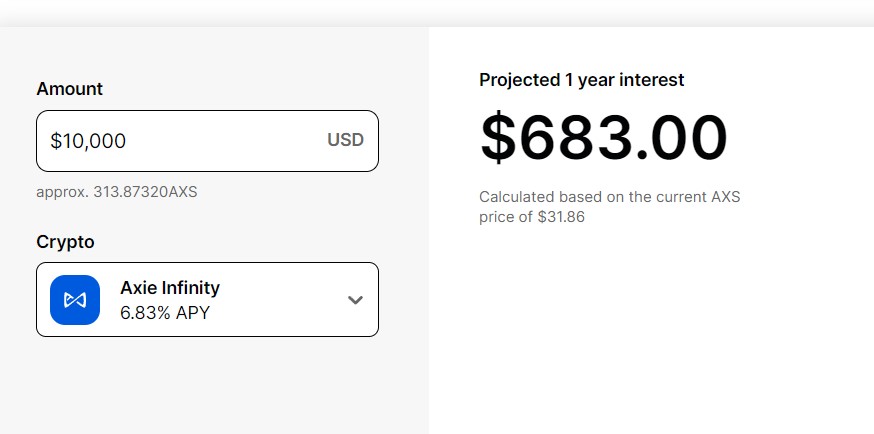Click the approx. 313.87320AXS conversion text
This screenshot has height=434, width=874.
[116, 192]
